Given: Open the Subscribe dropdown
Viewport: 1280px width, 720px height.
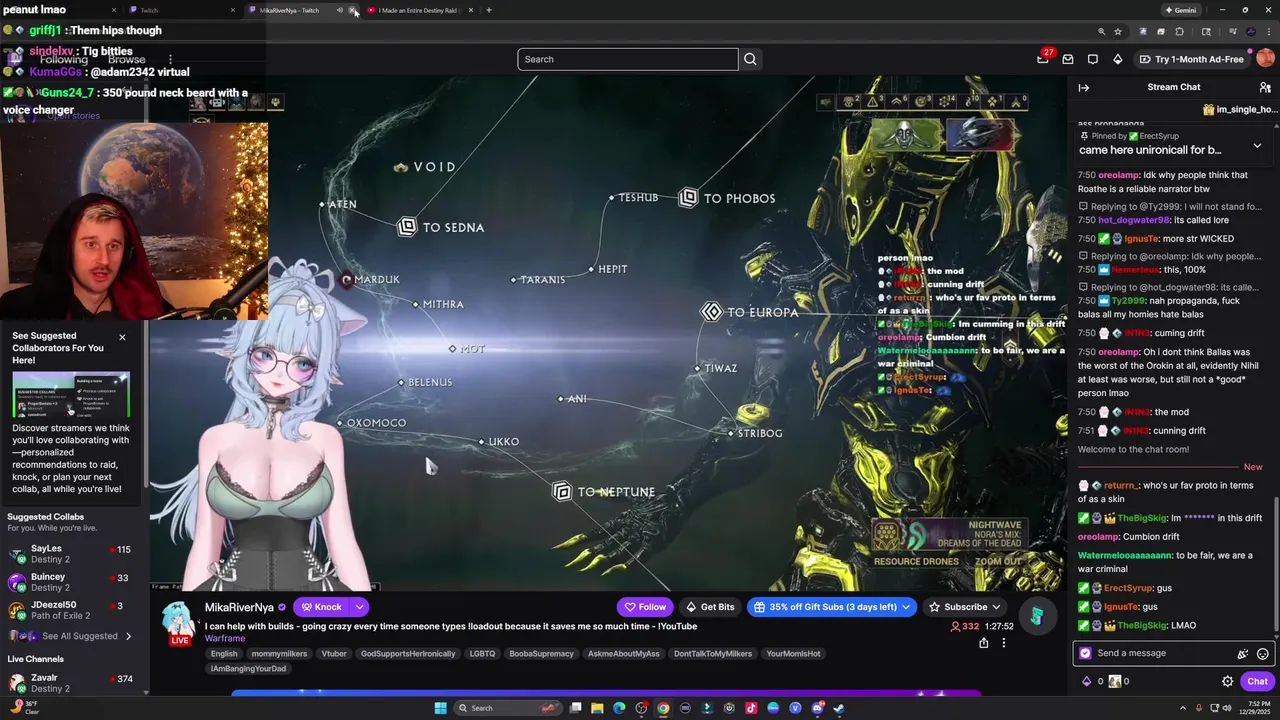Looking at the screenshot, I should [x=996, y=607].
